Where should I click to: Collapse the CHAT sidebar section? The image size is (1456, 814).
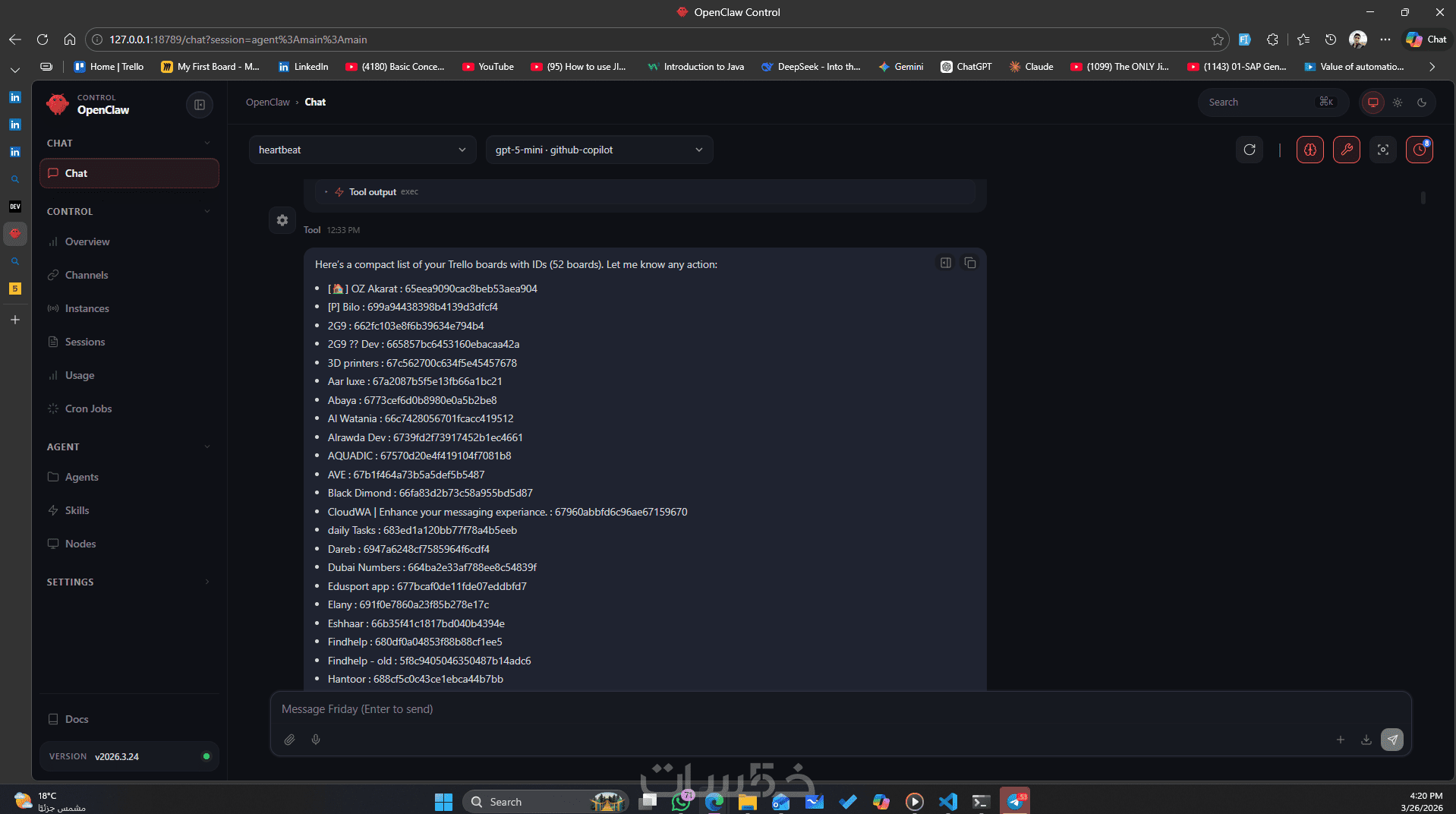(x=129, y=143)
